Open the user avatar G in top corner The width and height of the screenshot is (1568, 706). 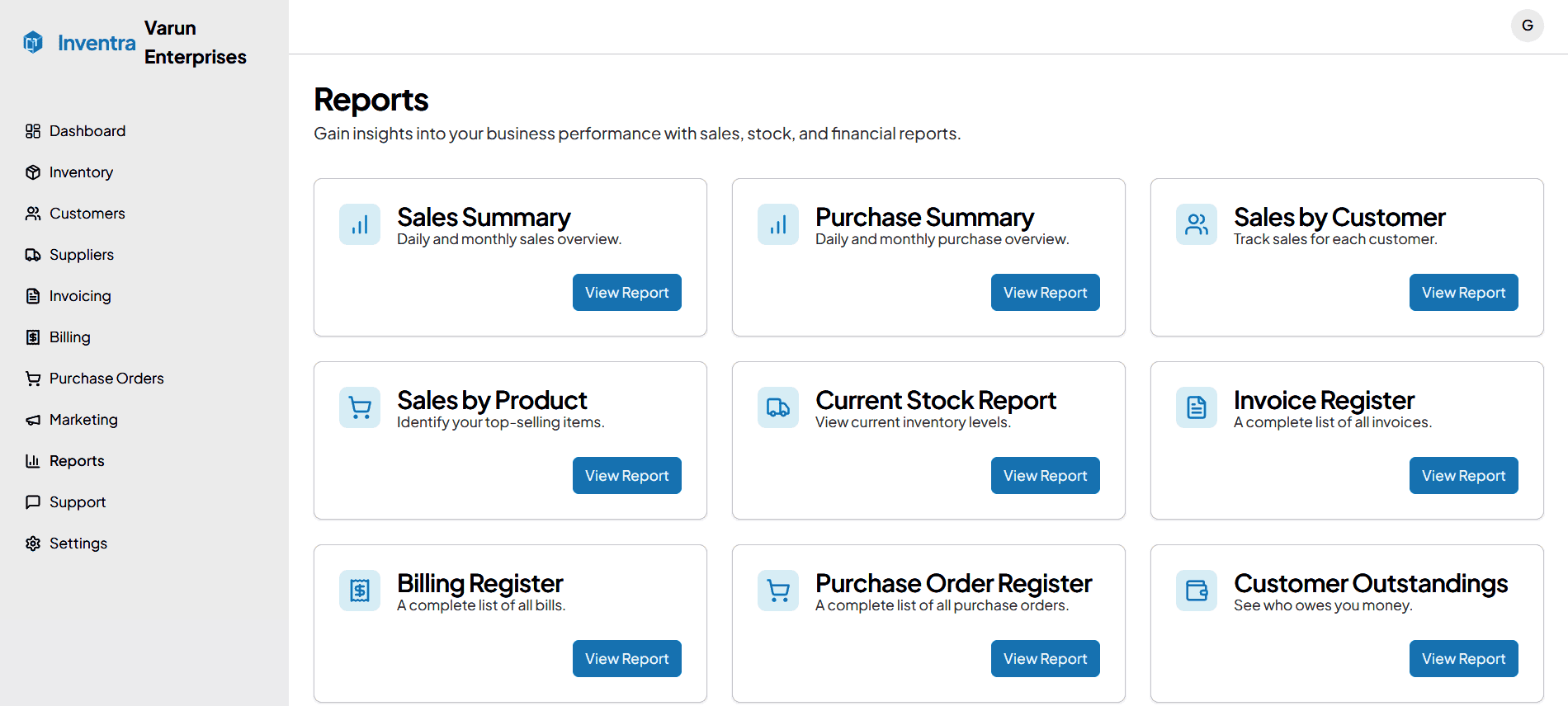pos(1527,26)
